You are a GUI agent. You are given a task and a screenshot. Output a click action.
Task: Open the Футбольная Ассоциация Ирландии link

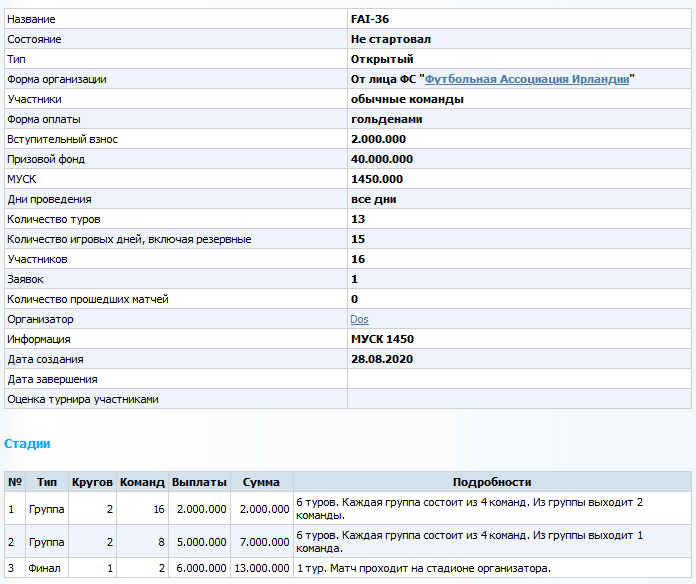click(527, 79)
